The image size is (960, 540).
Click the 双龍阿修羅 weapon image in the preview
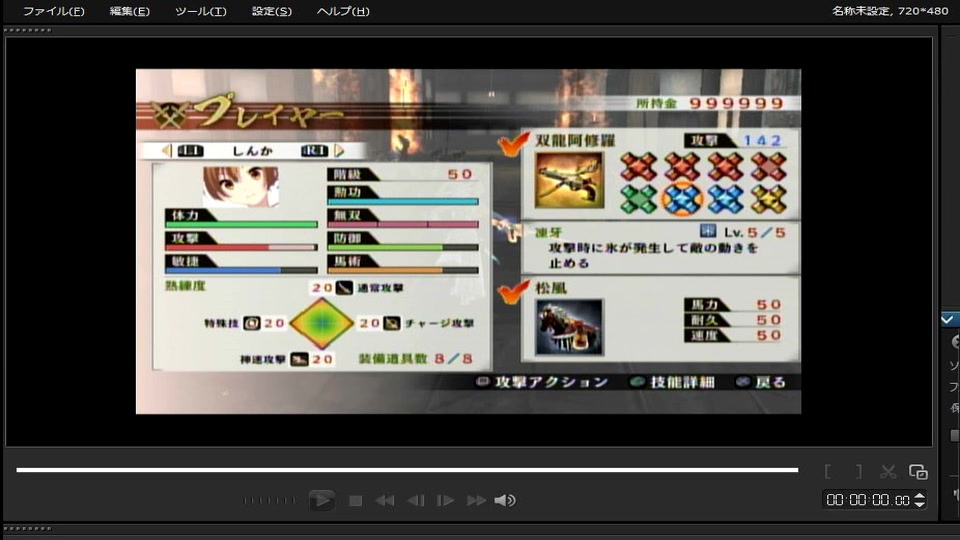coord(569,181)
